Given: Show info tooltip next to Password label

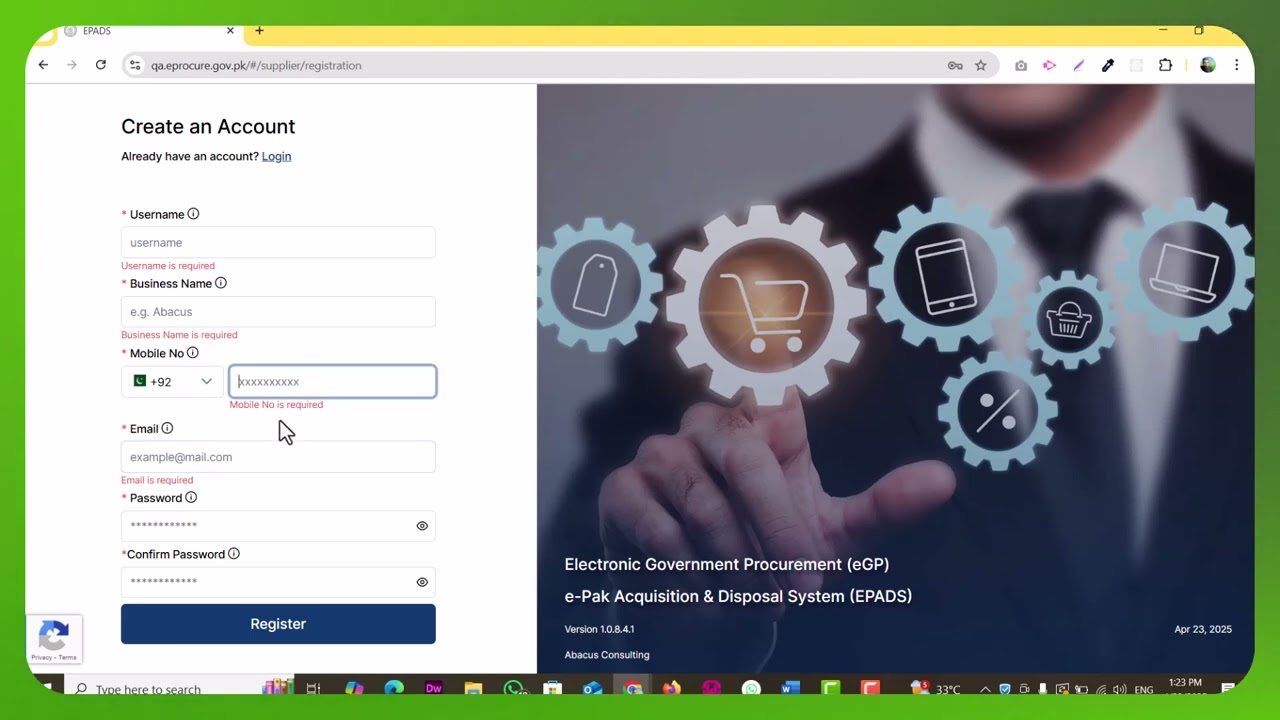Looking at the screenshot, I should (x=191, y=497).
